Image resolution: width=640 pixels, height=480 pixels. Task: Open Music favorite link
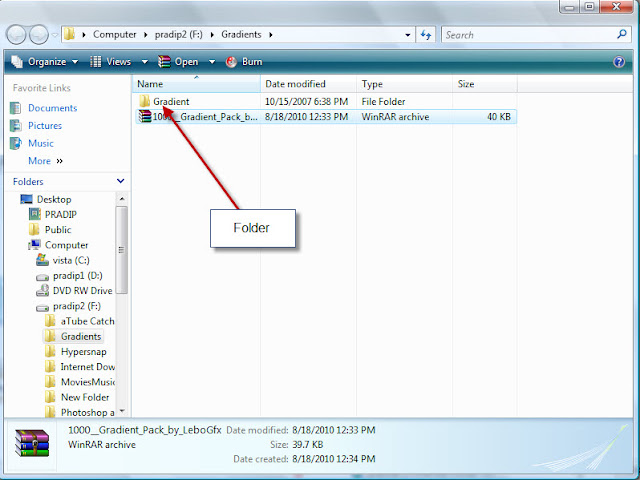(41, 143)
